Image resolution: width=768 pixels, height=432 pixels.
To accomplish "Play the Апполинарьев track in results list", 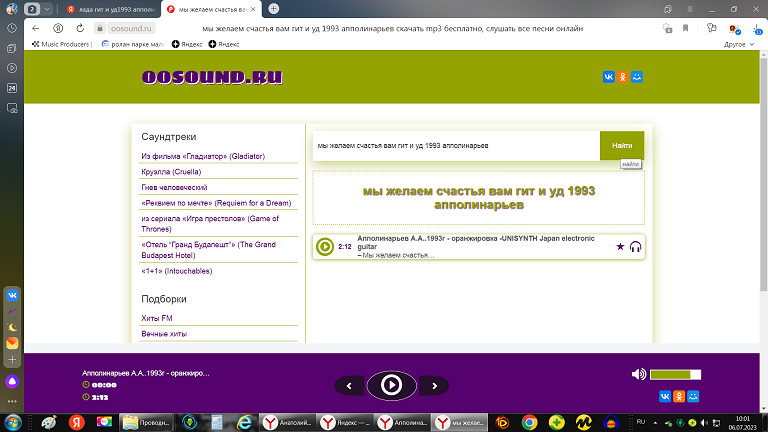I will 324,246.
